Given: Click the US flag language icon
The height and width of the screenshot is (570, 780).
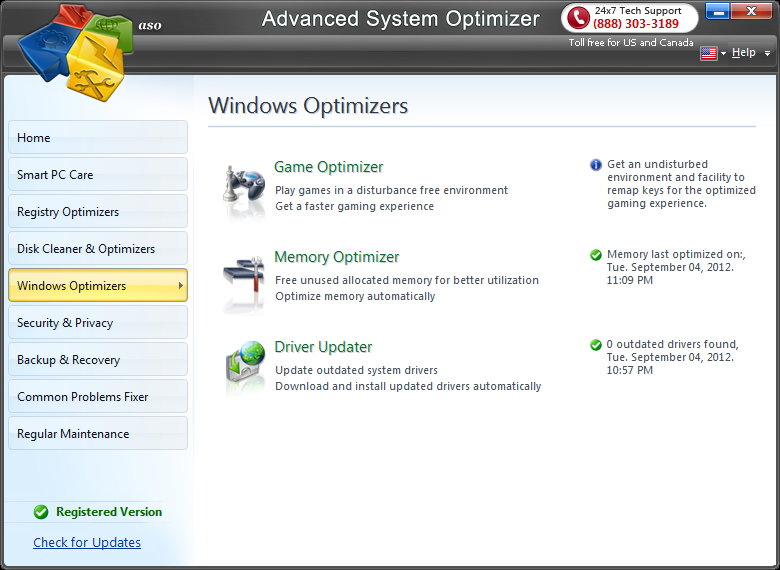Looking at the screenshot, I should 708,53.
